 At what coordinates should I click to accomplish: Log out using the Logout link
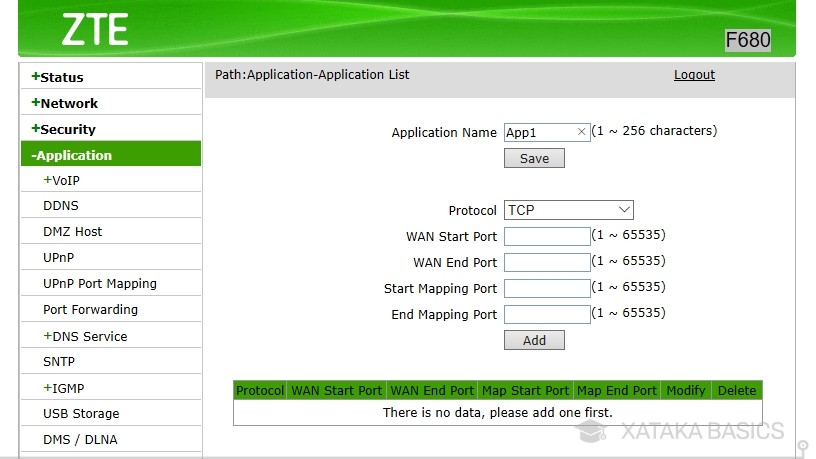[694, 75]
